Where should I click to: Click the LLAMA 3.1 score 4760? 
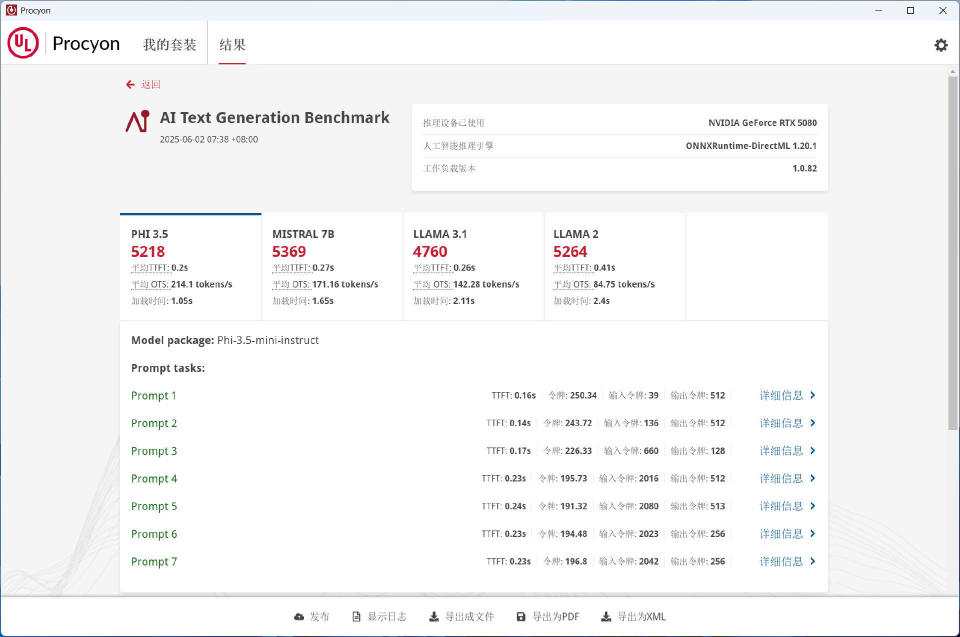pyautogui.click(x=430, y=252)
